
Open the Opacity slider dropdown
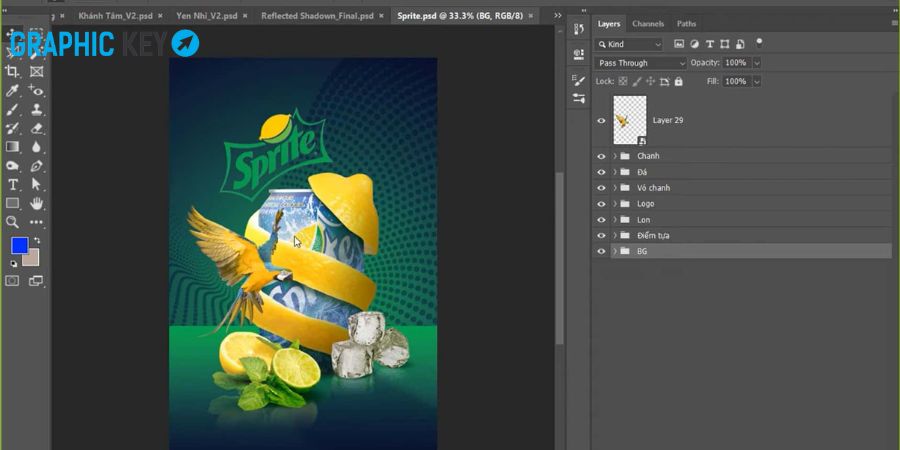click(x=757, y=63)
